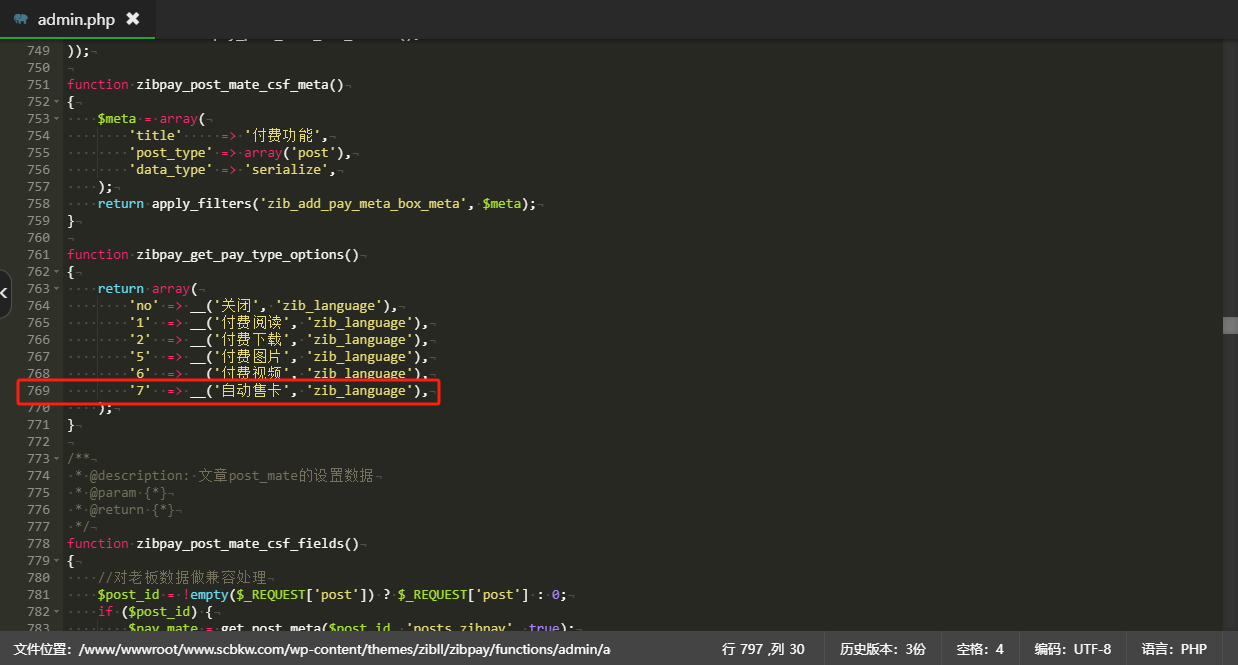Click line number 769 in the gutter
The height and width of the screenshot is (665, 1238).
tap(38, 390)
